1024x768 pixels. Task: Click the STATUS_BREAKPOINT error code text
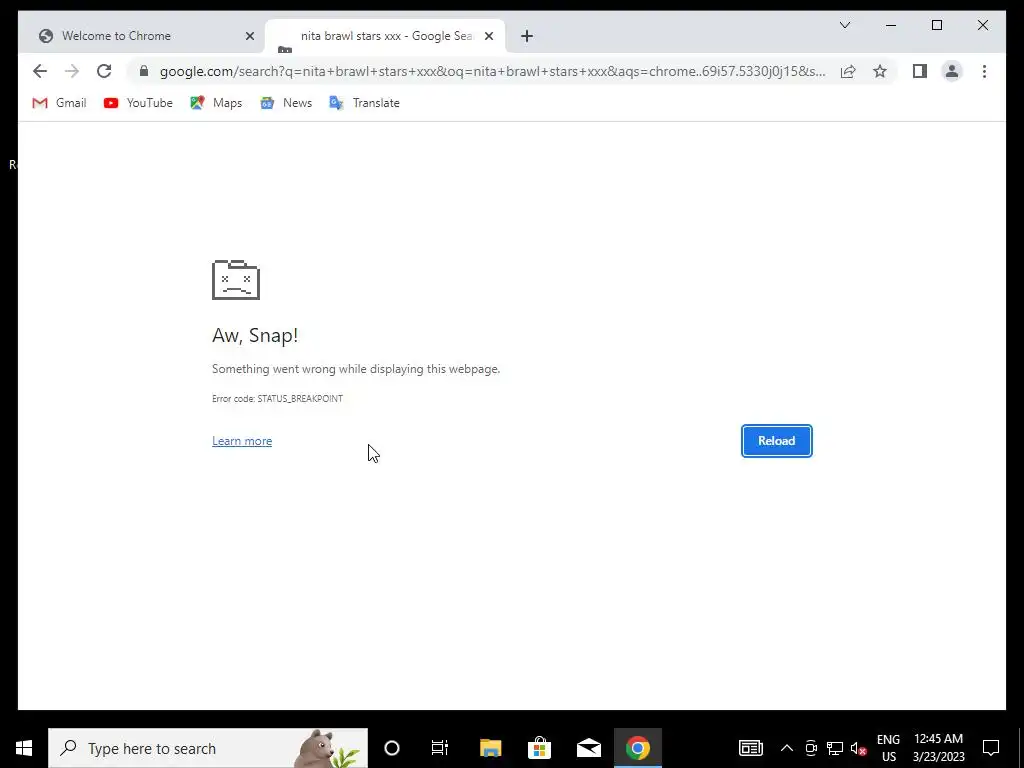point(300,398)
